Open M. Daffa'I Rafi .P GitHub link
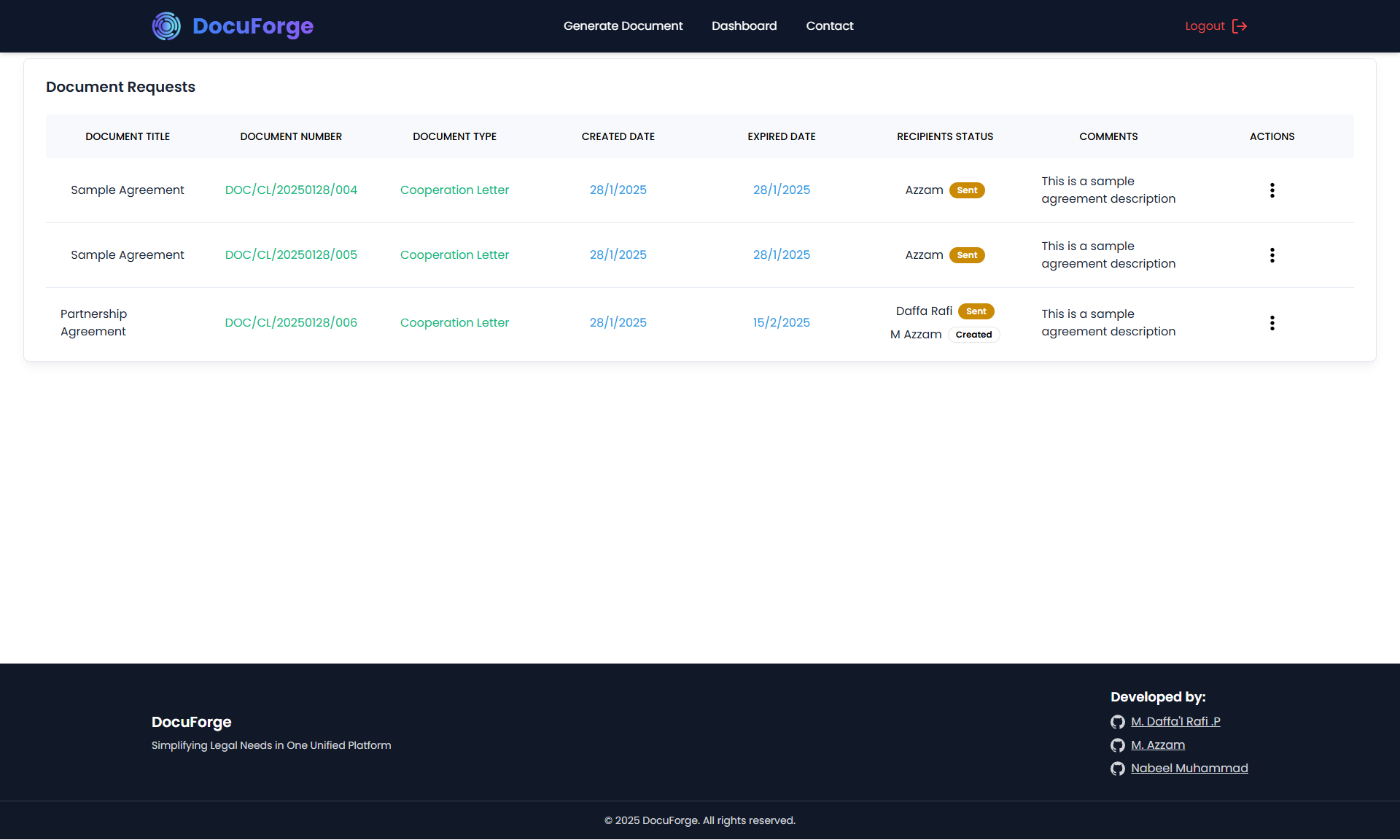Viewport: 1400px width, 840px height. (x=1175, y=721)
